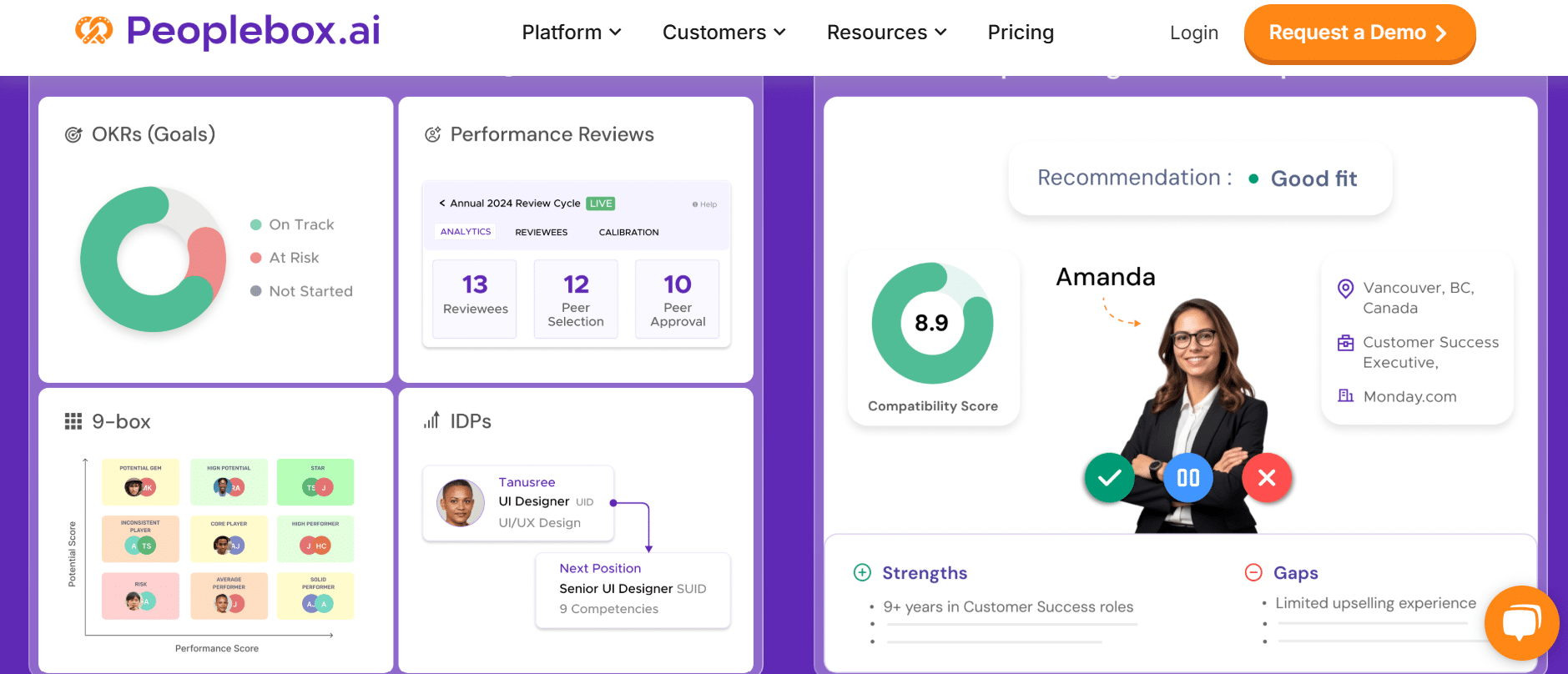
Task: Expand the Customers navigation dropdown
Action: (x=723, y=33)
